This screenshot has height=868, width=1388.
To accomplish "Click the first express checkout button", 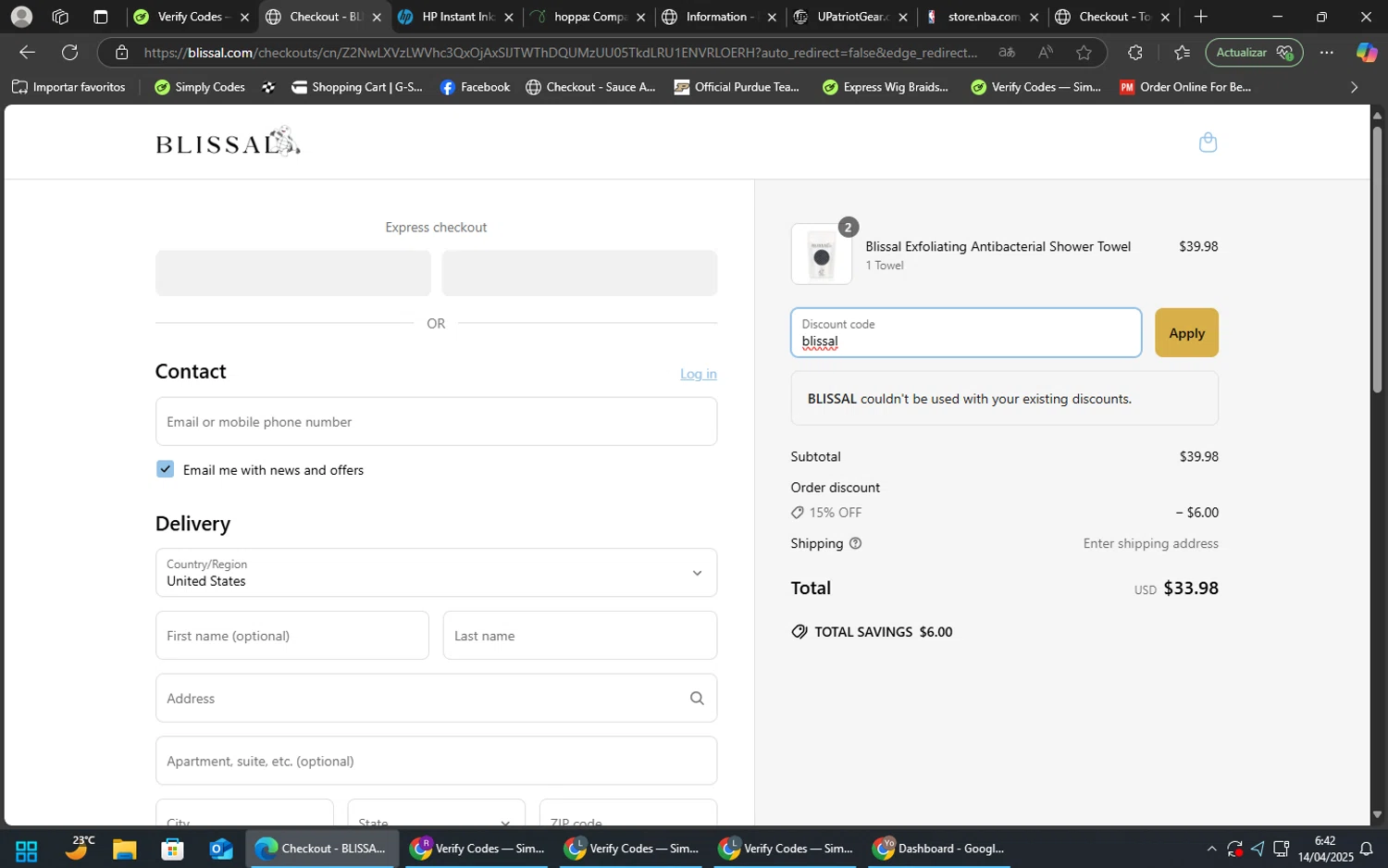I will coord(292,273).
